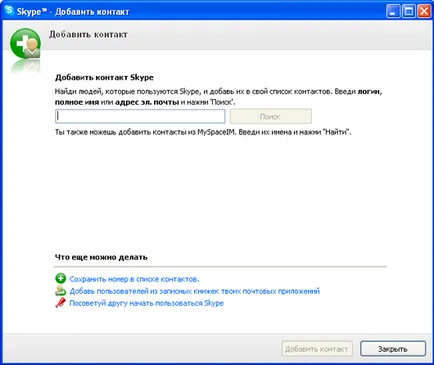Click heading Добавить контакт Skype
This screenshot has height=365, width=434.
[x=104, y=78]
